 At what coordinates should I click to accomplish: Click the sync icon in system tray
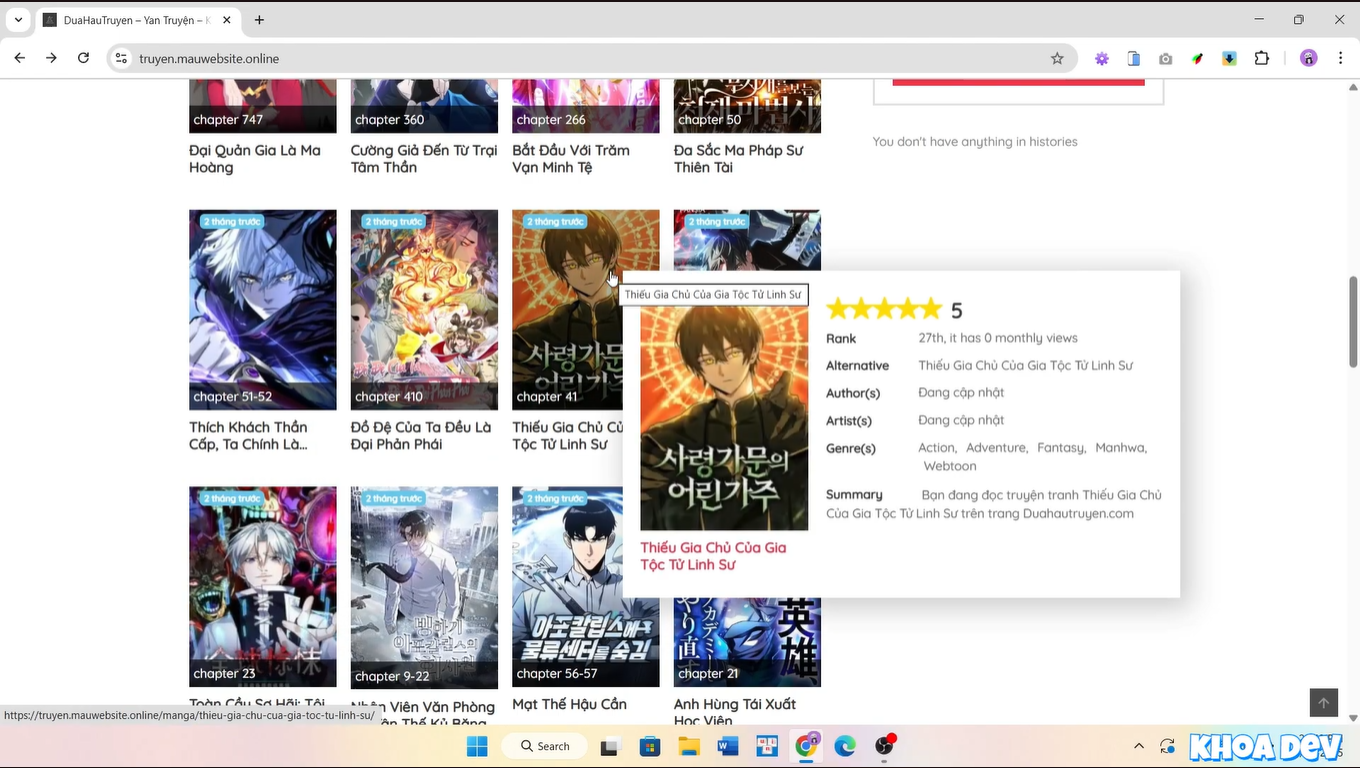point(1167,746)
